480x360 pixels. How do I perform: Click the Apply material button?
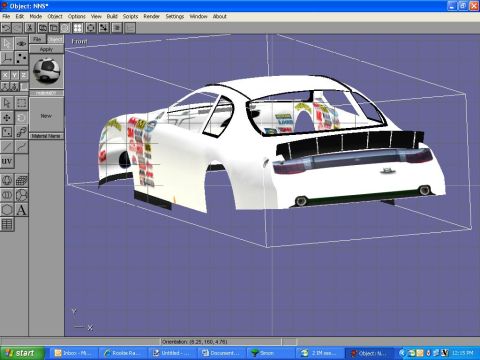[x=46, y=49]
